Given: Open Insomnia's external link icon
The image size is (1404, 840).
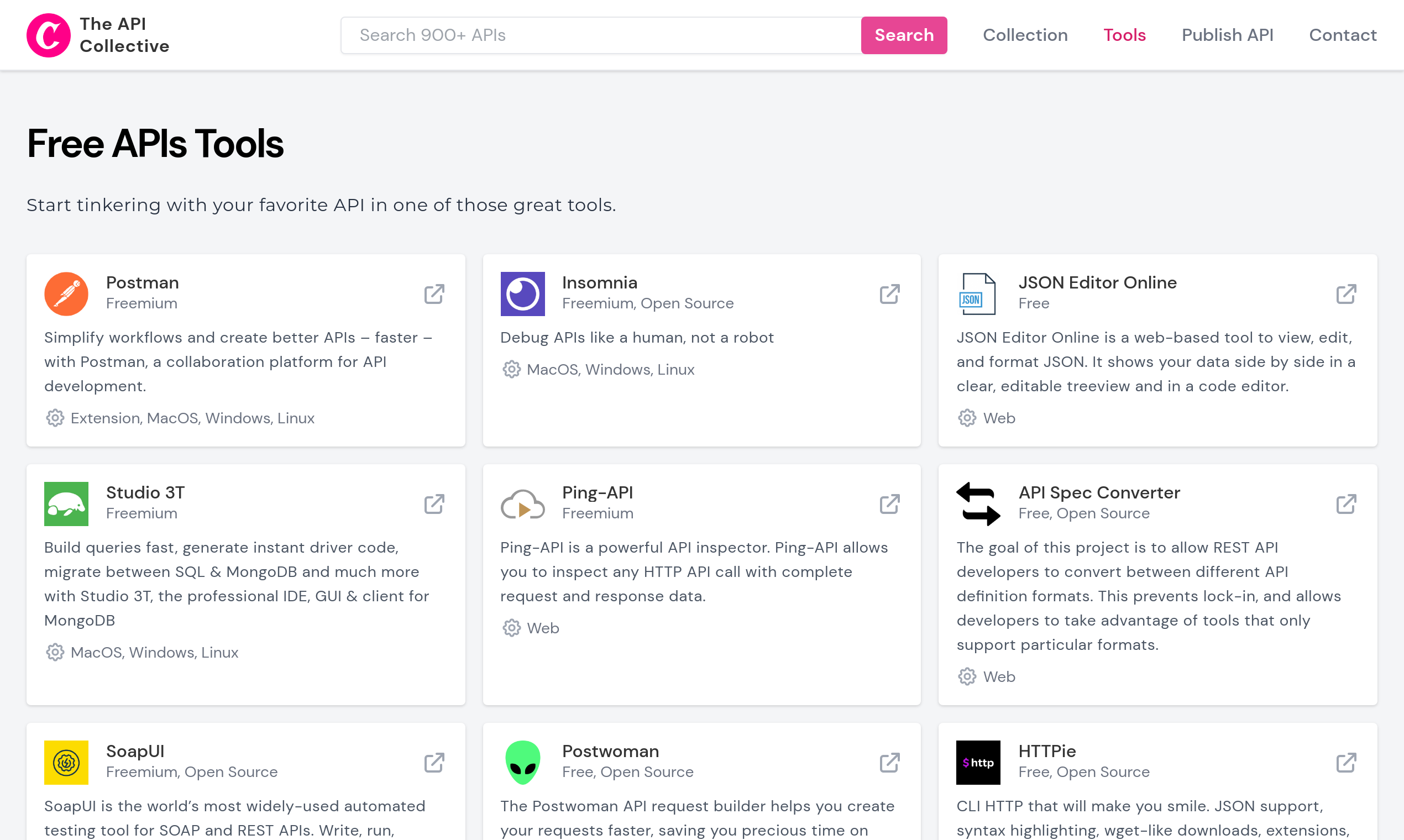Looking at the screenshot, I should pyautogui.click(x=889, y=294).
